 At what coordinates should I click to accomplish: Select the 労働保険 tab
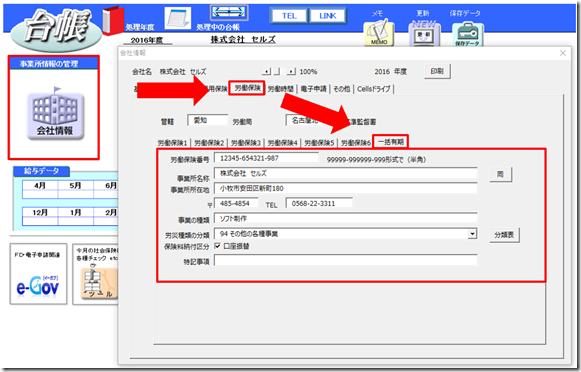(x=247, y=88)
